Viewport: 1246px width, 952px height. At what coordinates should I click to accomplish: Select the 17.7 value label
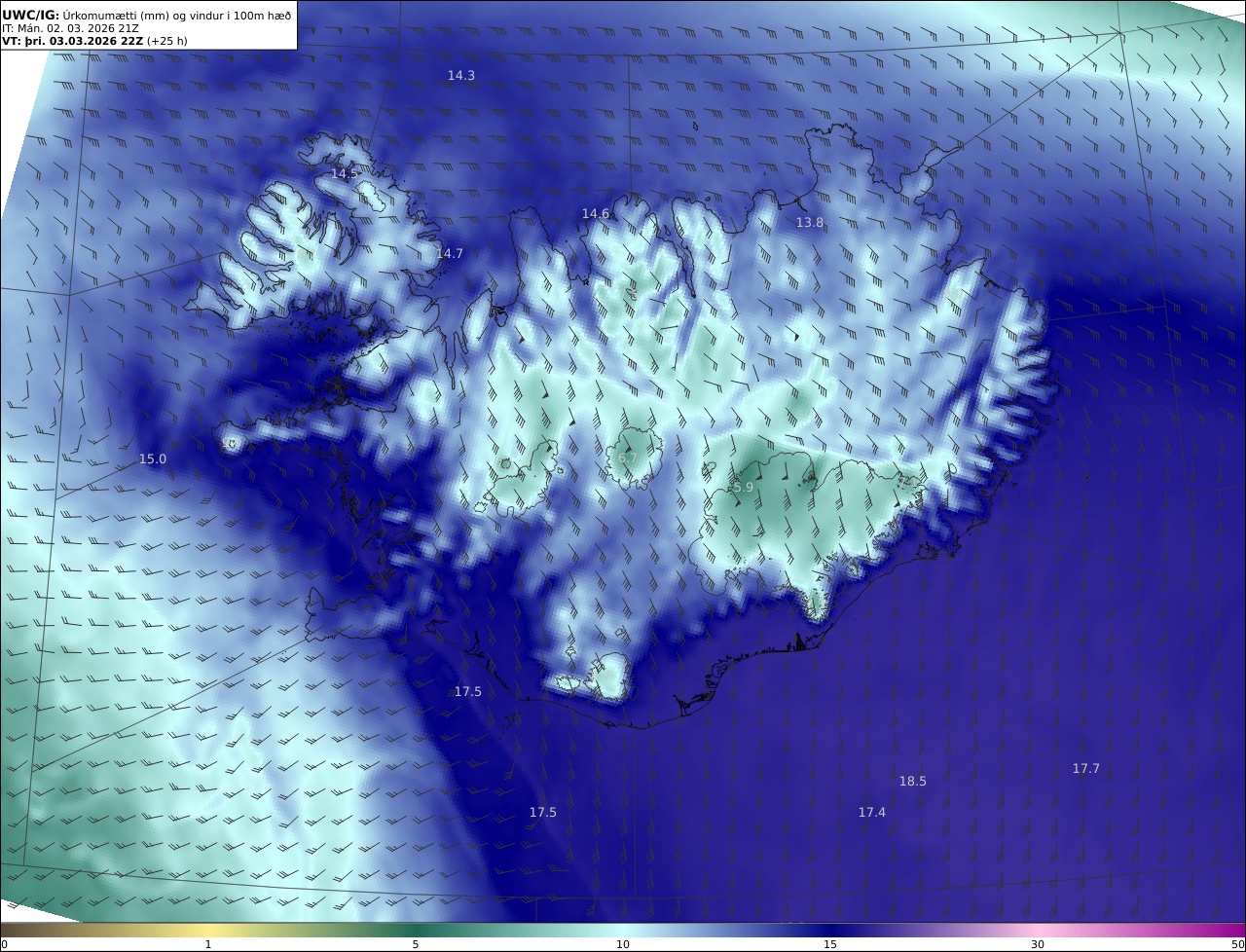1086,768
